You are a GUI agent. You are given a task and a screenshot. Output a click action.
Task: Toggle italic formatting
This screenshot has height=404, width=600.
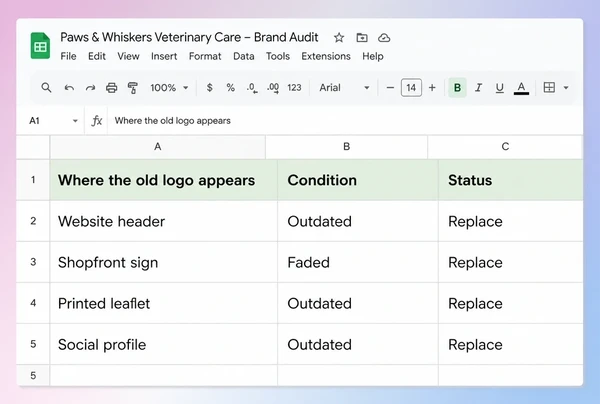tap(478, 88)
